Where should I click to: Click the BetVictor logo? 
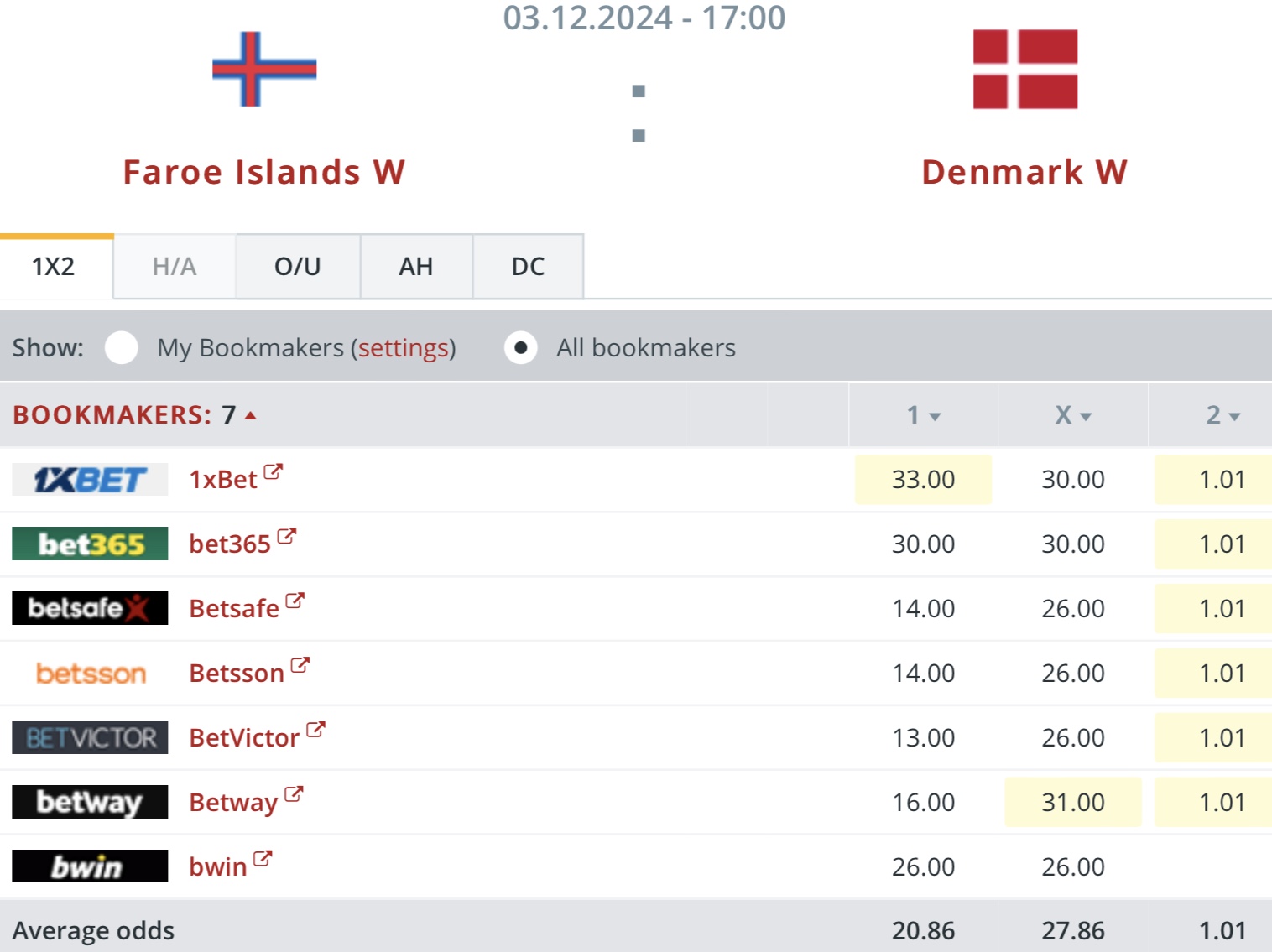[x=90, y=737]
